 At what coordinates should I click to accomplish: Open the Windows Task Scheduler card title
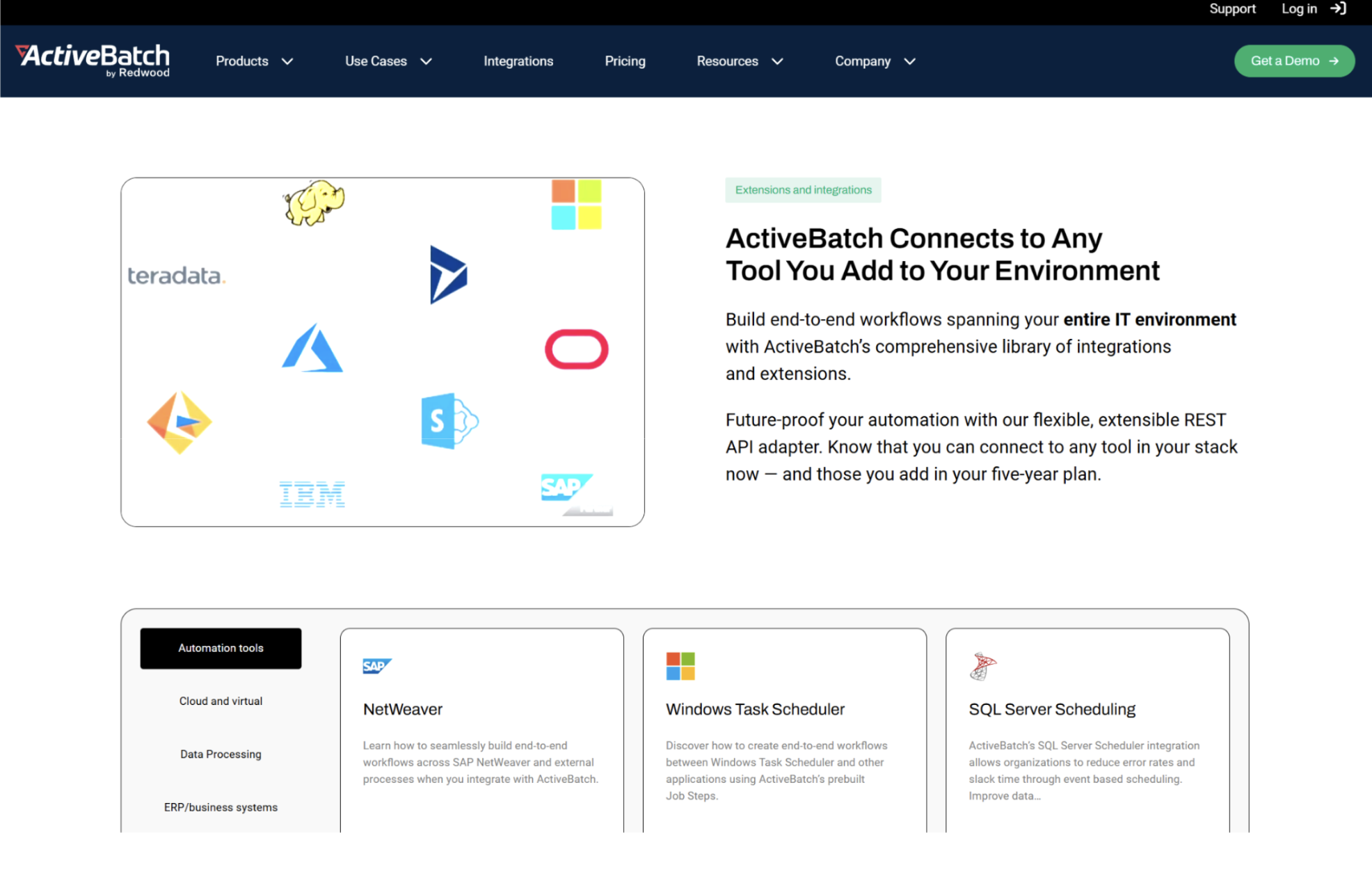(755, 709)
